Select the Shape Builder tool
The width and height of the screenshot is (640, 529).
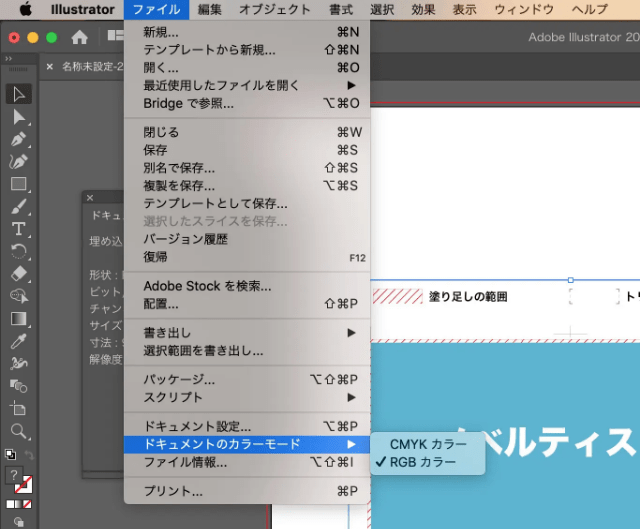[x=18, y=296]
